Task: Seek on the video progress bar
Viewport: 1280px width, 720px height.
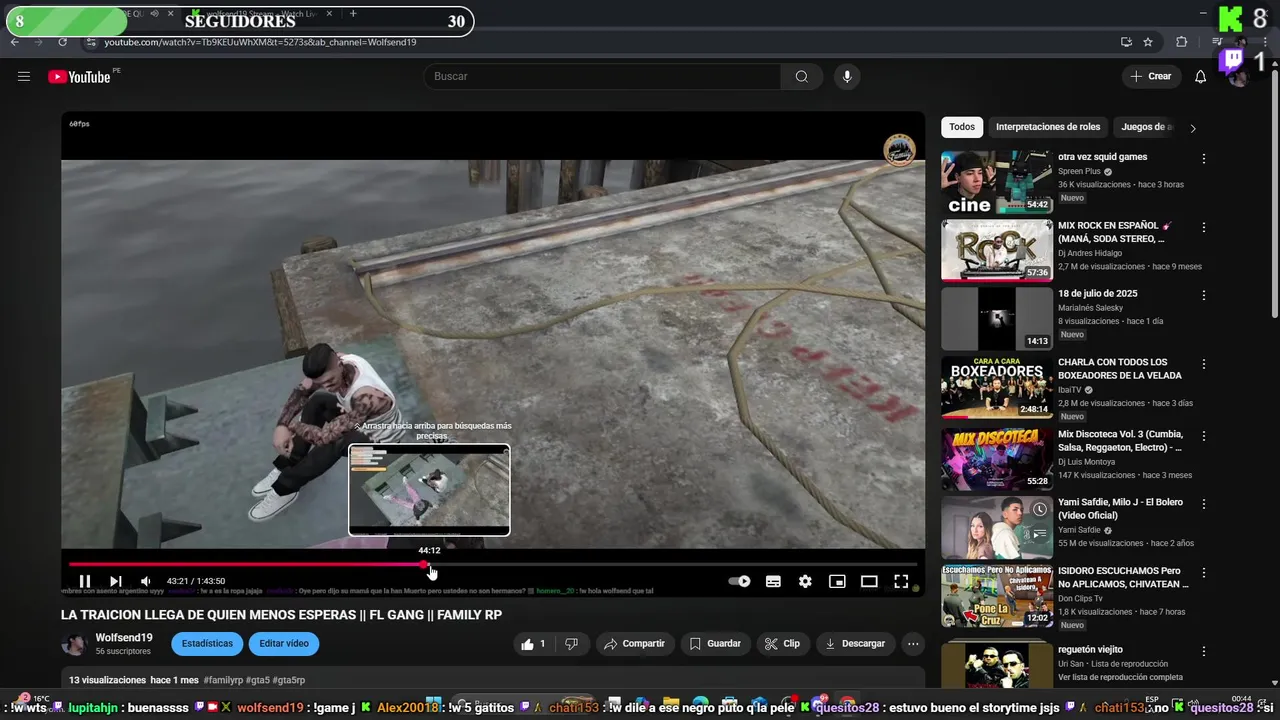Action: click(493, 564)
